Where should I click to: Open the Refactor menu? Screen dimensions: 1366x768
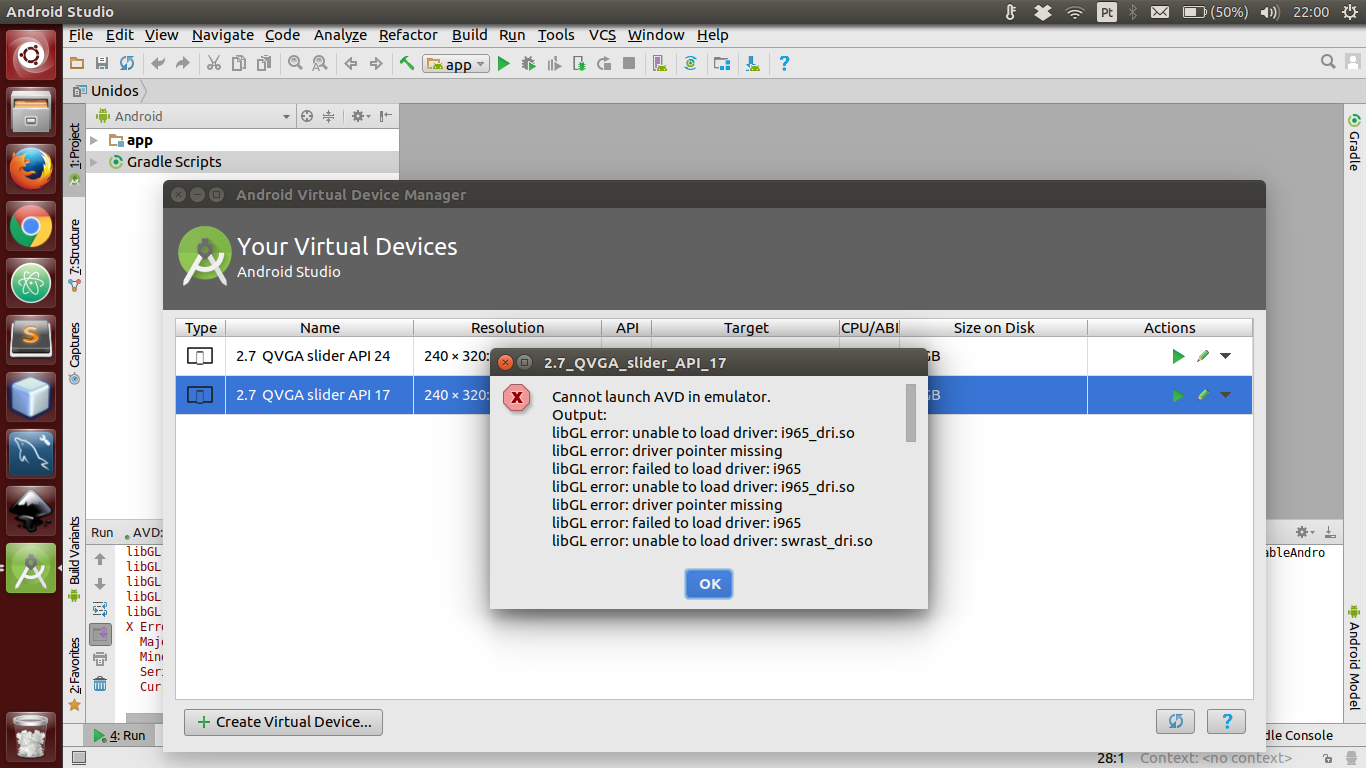[408, 34]
